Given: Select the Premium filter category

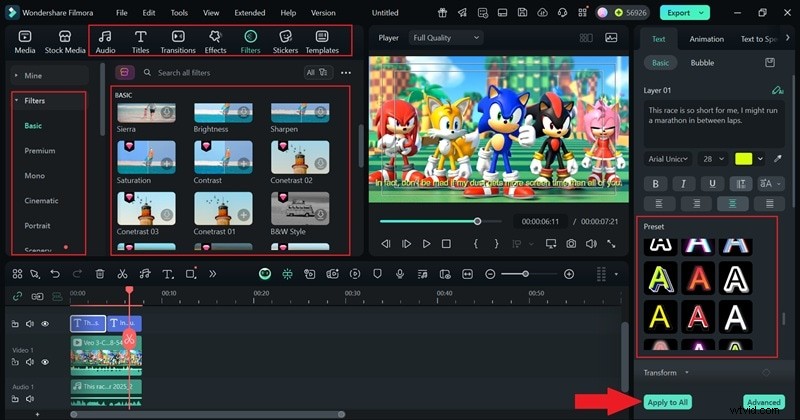Looking at the screenshot, I should [40, 151].
